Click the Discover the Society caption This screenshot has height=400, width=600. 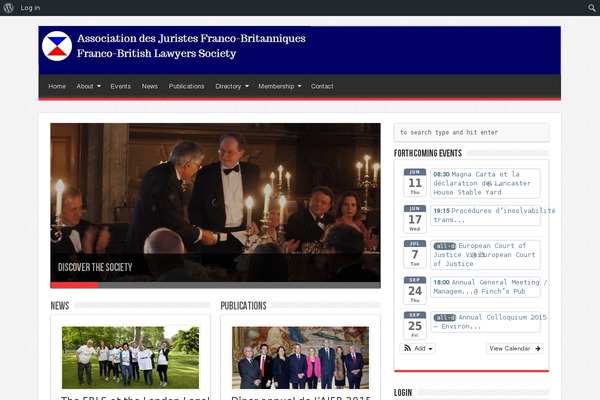click(95, 267)
